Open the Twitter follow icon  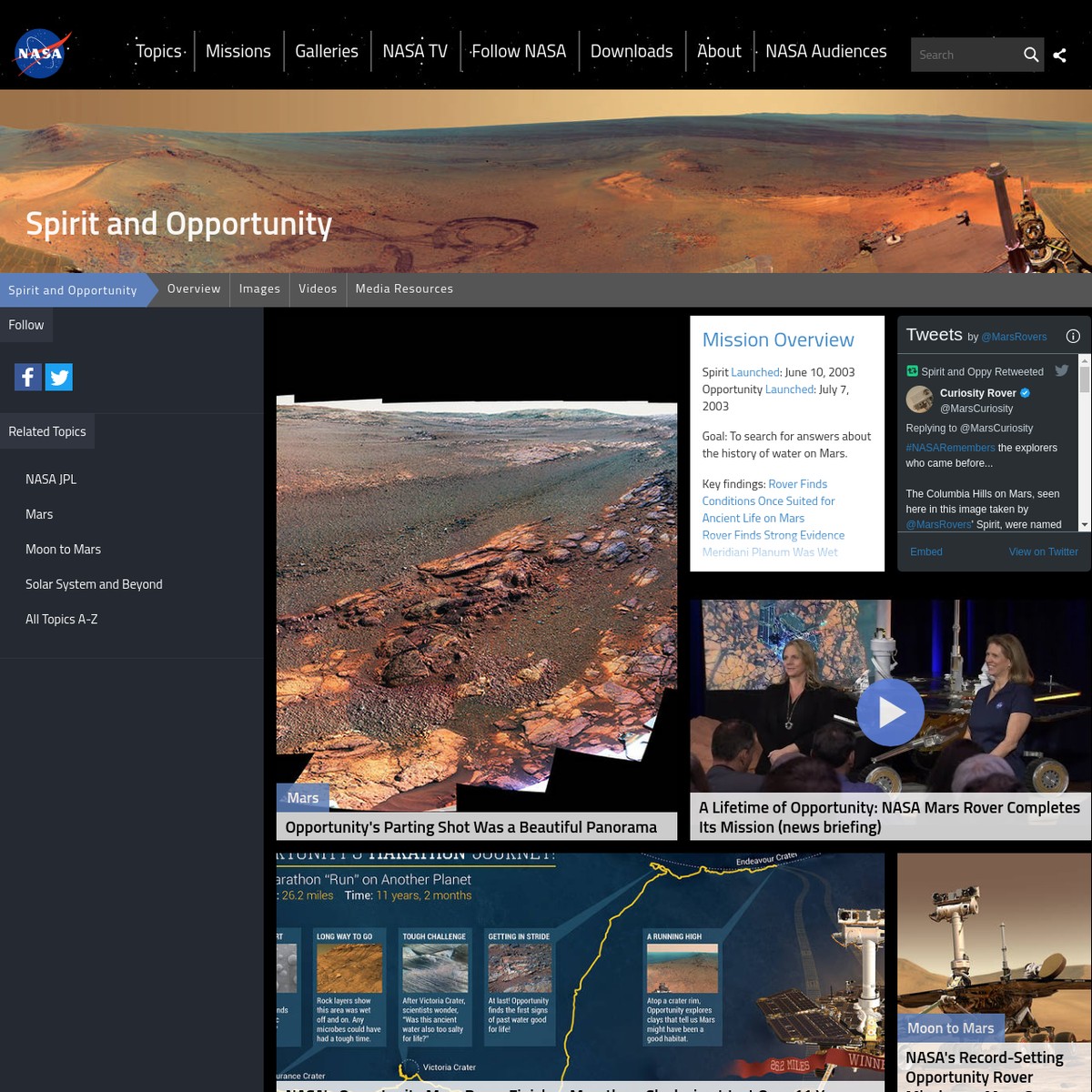pos(59,377)
